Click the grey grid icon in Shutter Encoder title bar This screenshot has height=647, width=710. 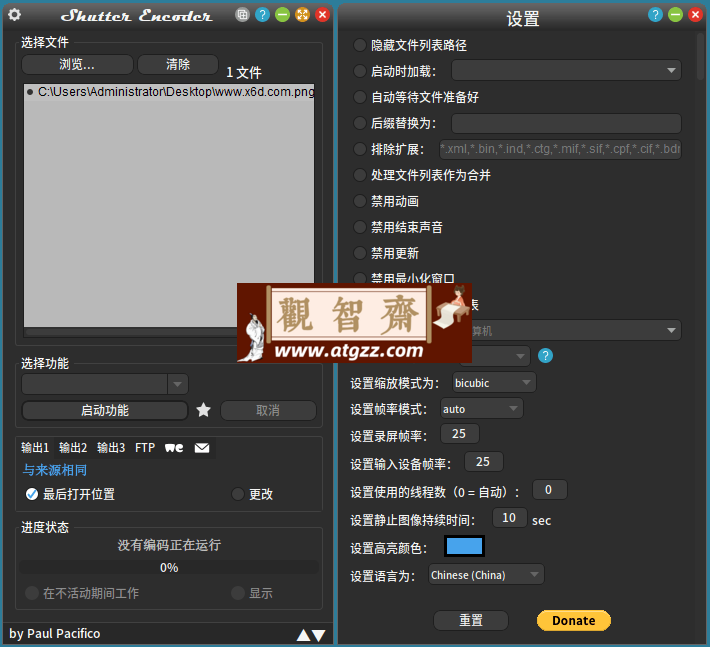tap(242, 15)
